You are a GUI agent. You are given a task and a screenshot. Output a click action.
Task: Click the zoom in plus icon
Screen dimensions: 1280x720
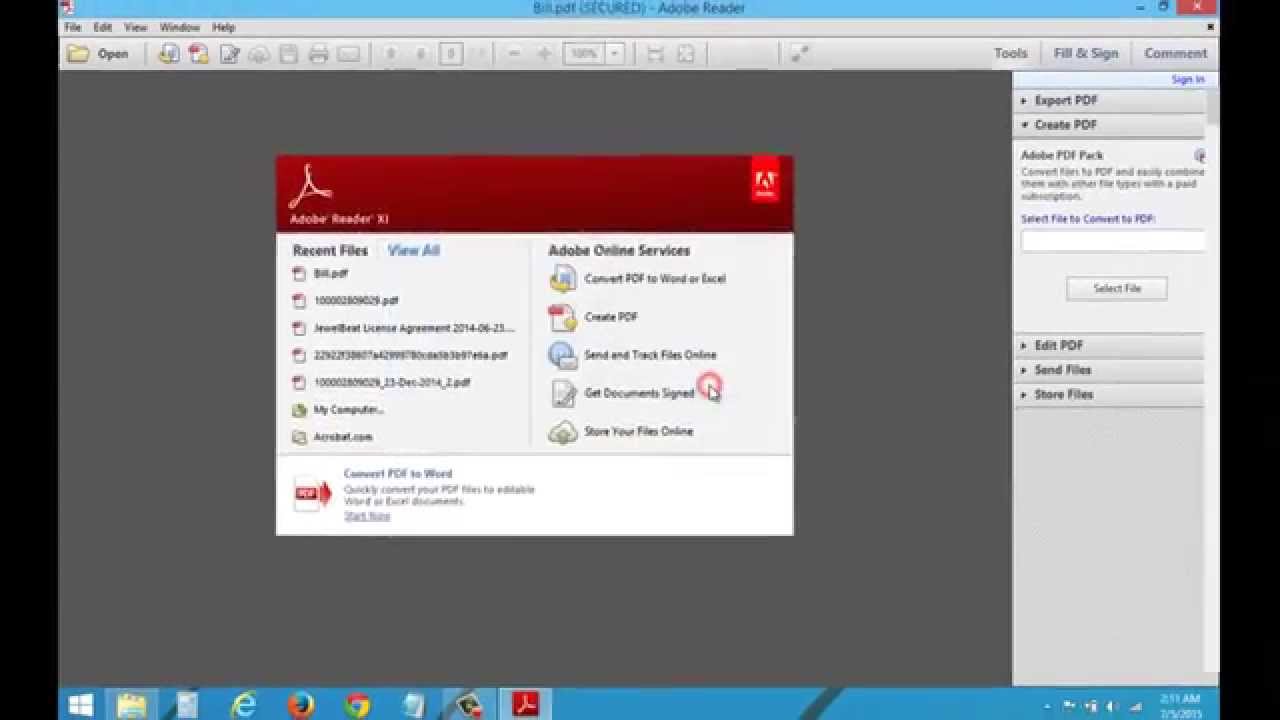[x=544, y=54]
